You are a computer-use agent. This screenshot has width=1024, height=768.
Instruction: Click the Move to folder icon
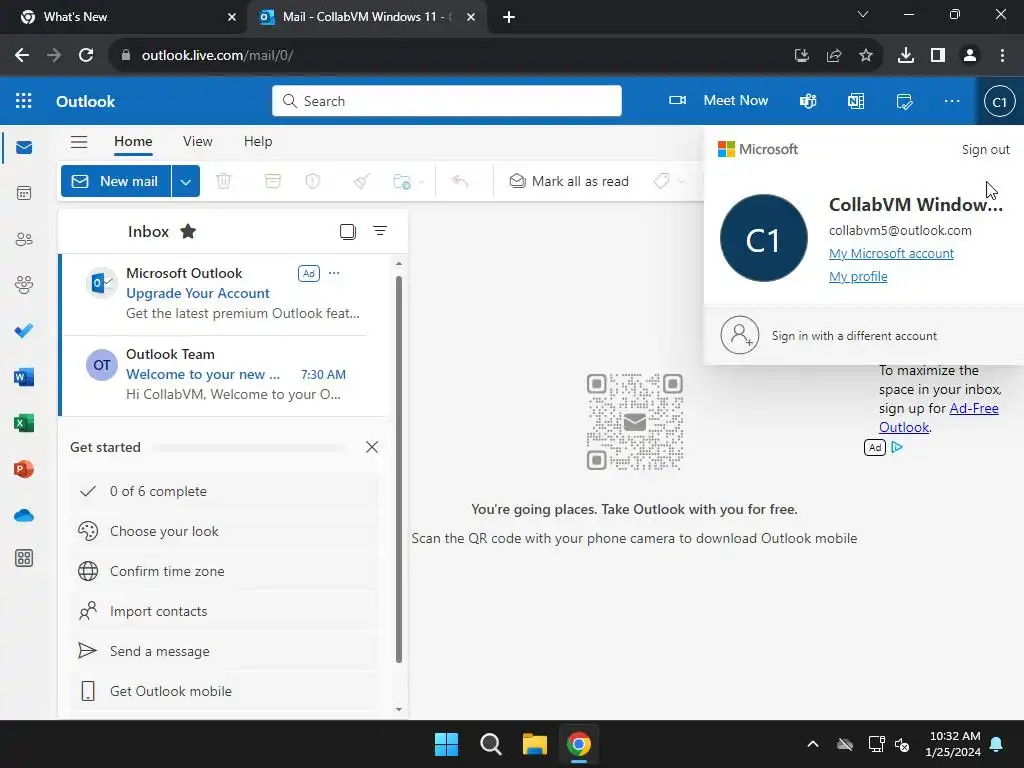pos(402,181)
